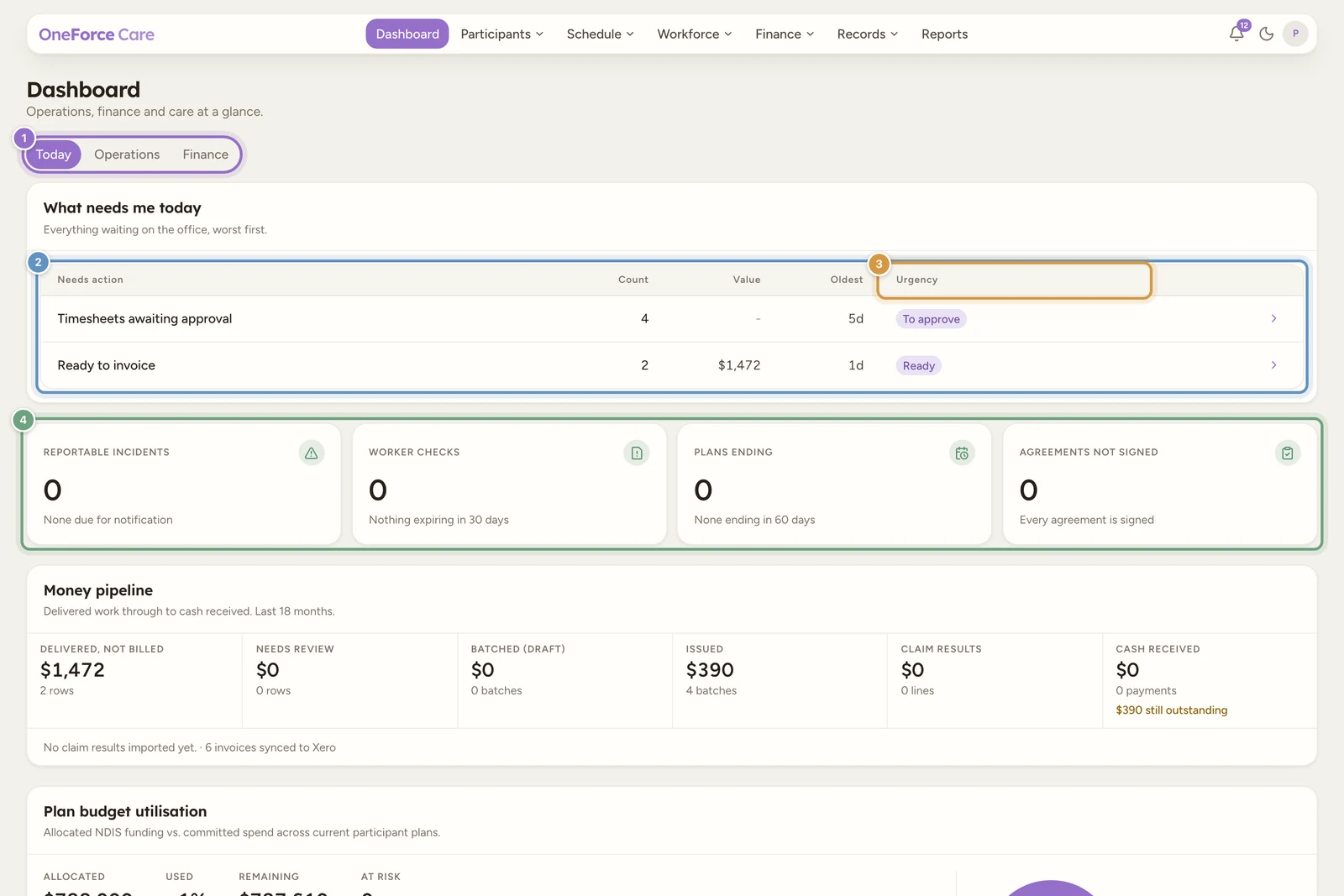
Task: Toggle dark mode moon icon
Action: tap(1267, 34)
